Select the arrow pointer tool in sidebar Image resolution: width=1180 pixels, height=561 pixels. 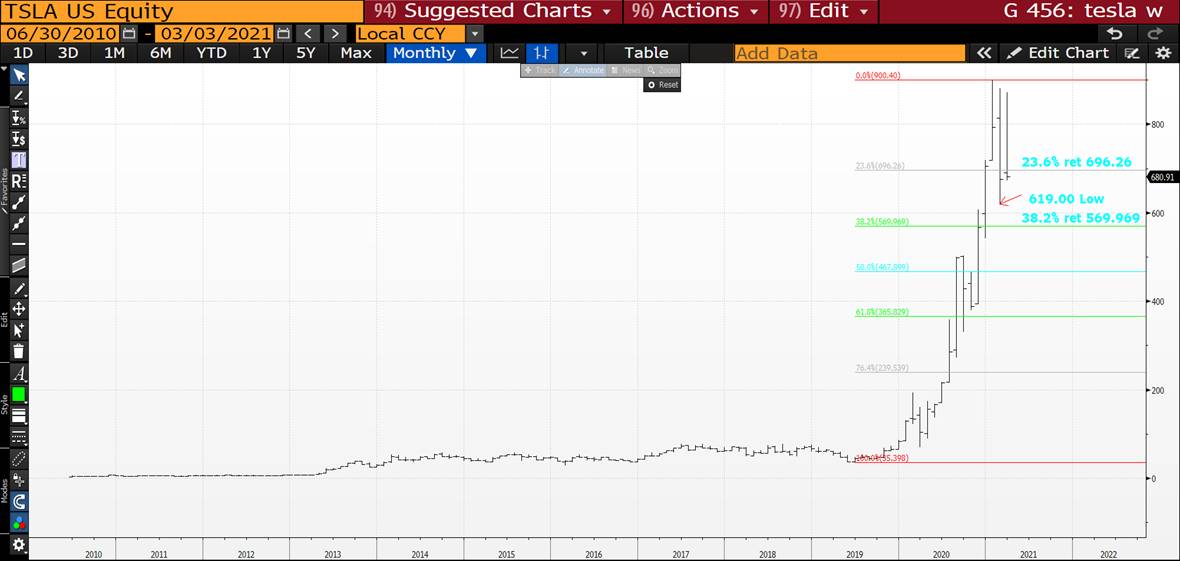[x=19, y=75]
